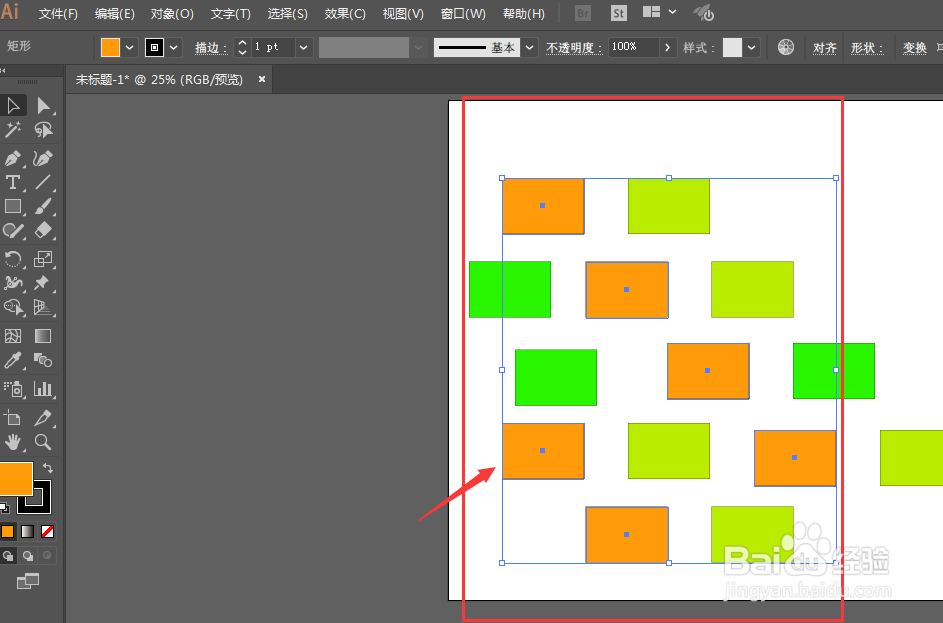Enable Draw Behind mode
Screen dimensions: 943x623
coord(28,556)
